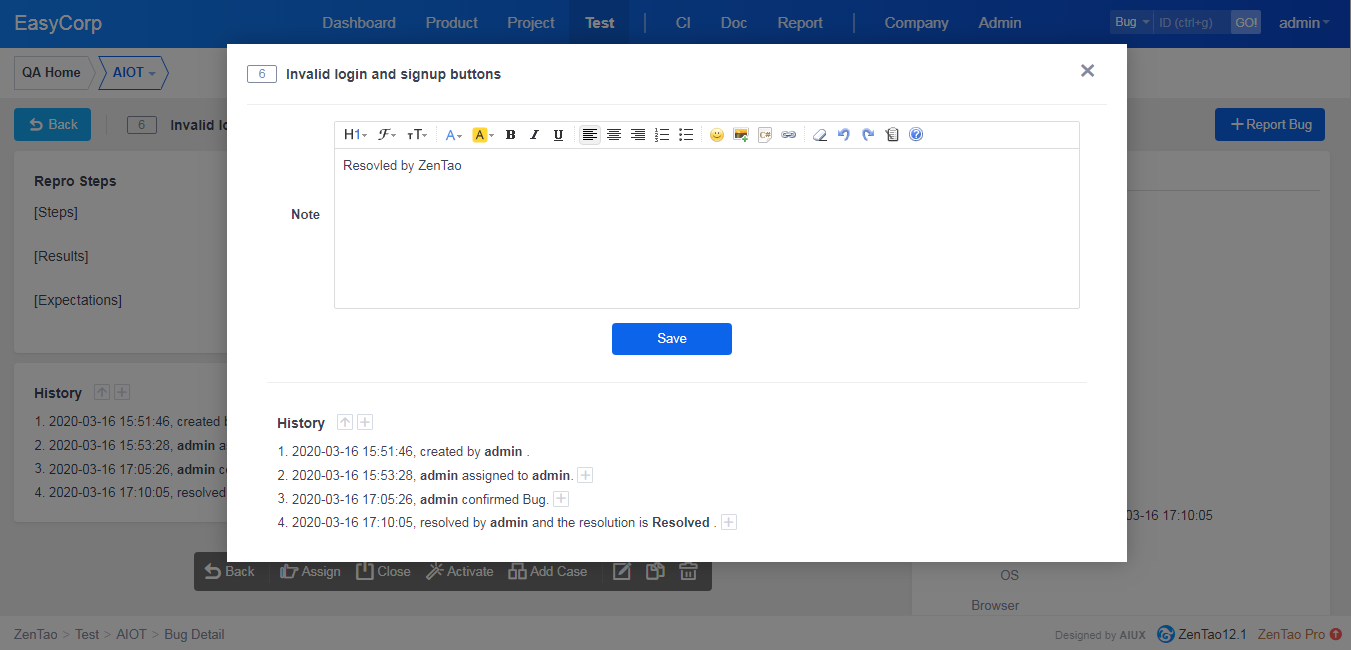
Task: Open the font family dropdown
Action: point(387,135)
